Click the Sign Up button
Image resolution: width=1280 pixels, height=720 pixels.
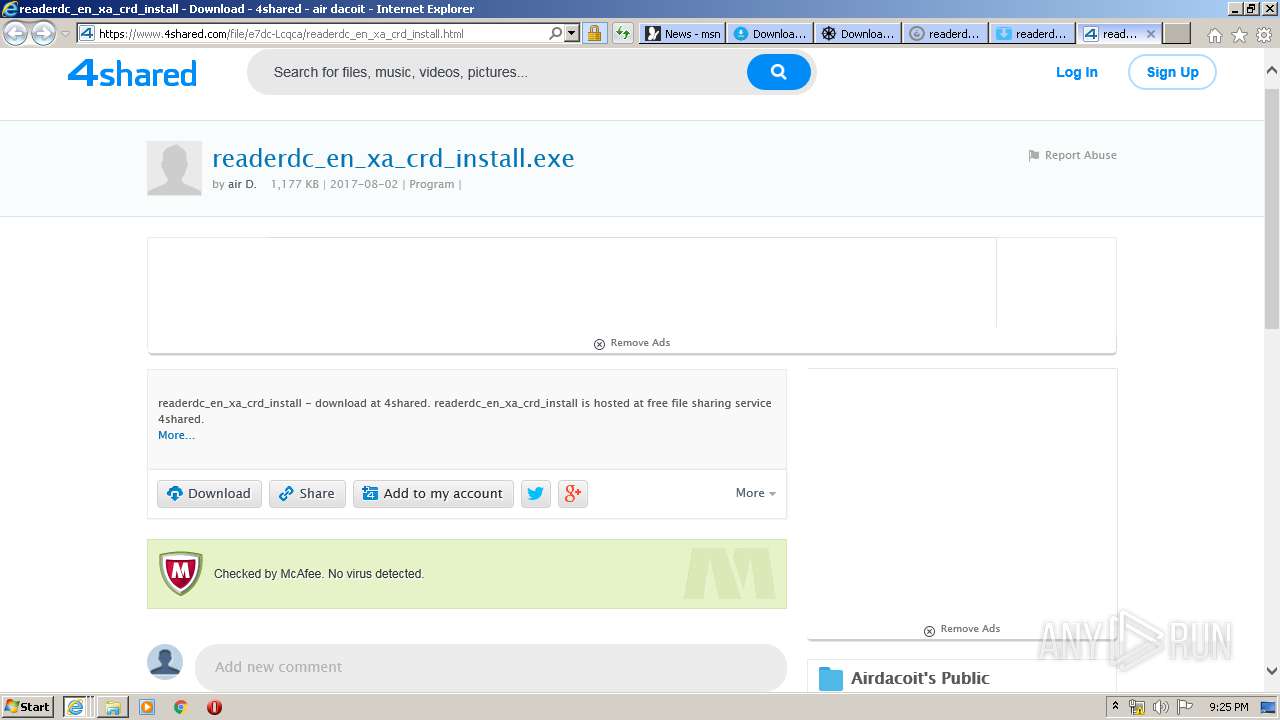point(1172,72)
